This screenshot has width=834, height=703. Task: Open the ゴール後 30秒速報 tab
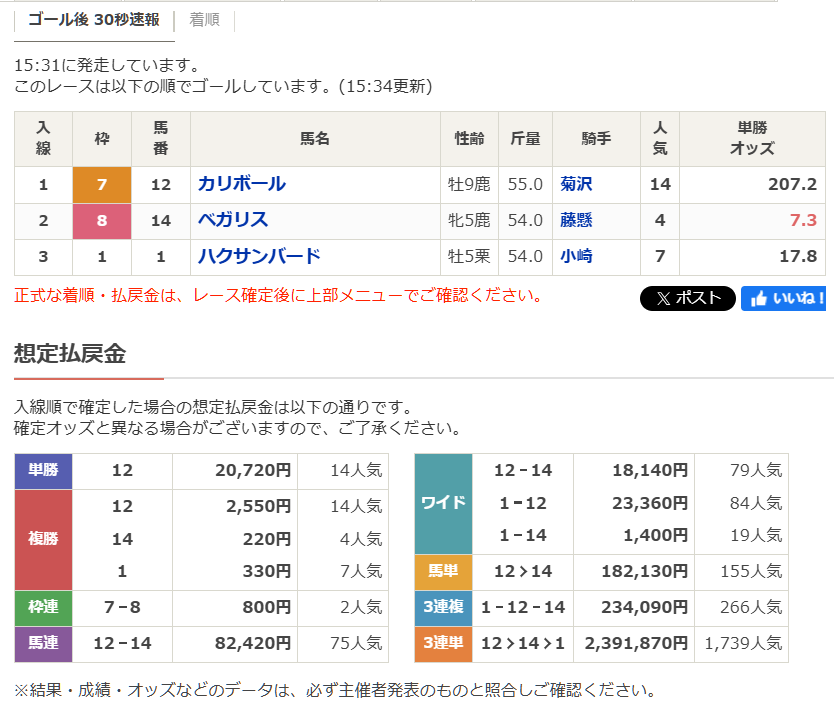coord(94,20)
